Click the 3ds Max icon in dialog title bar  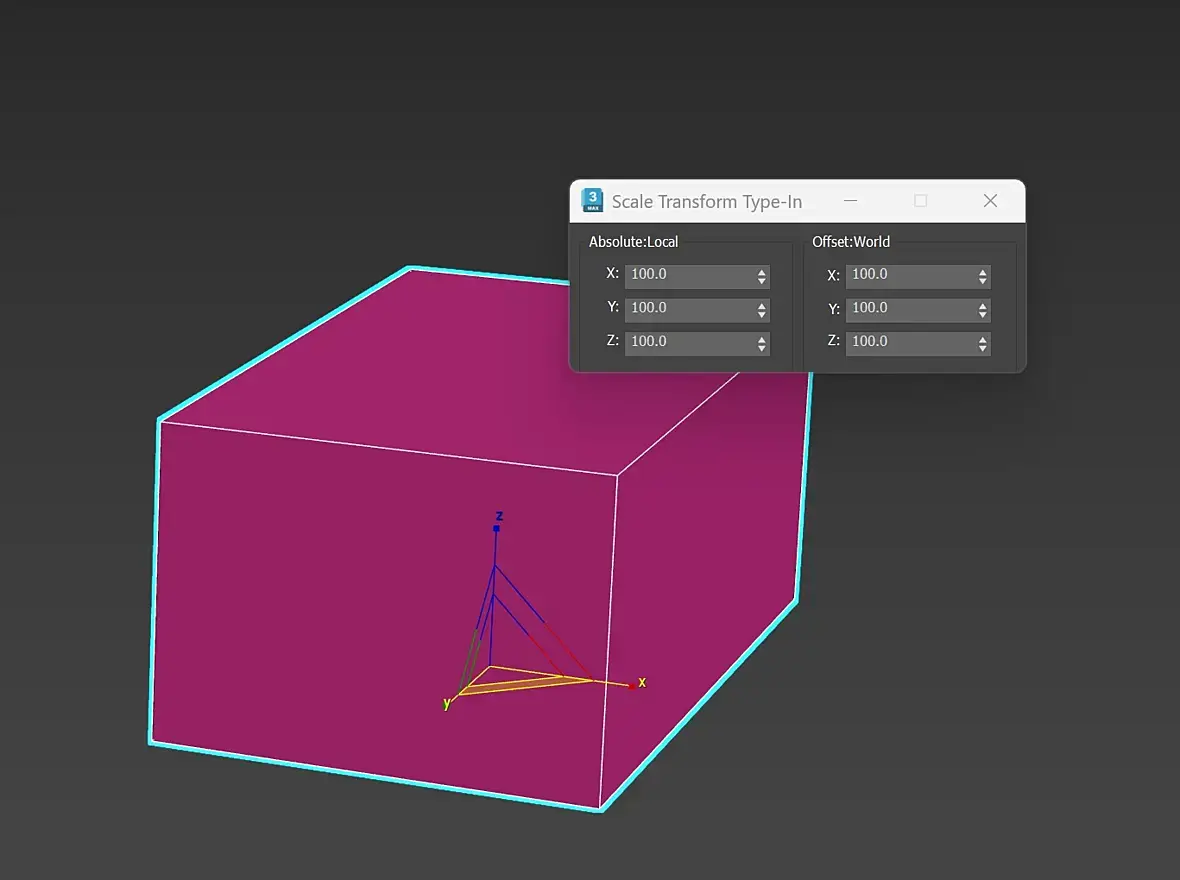[x=592, y=200]
